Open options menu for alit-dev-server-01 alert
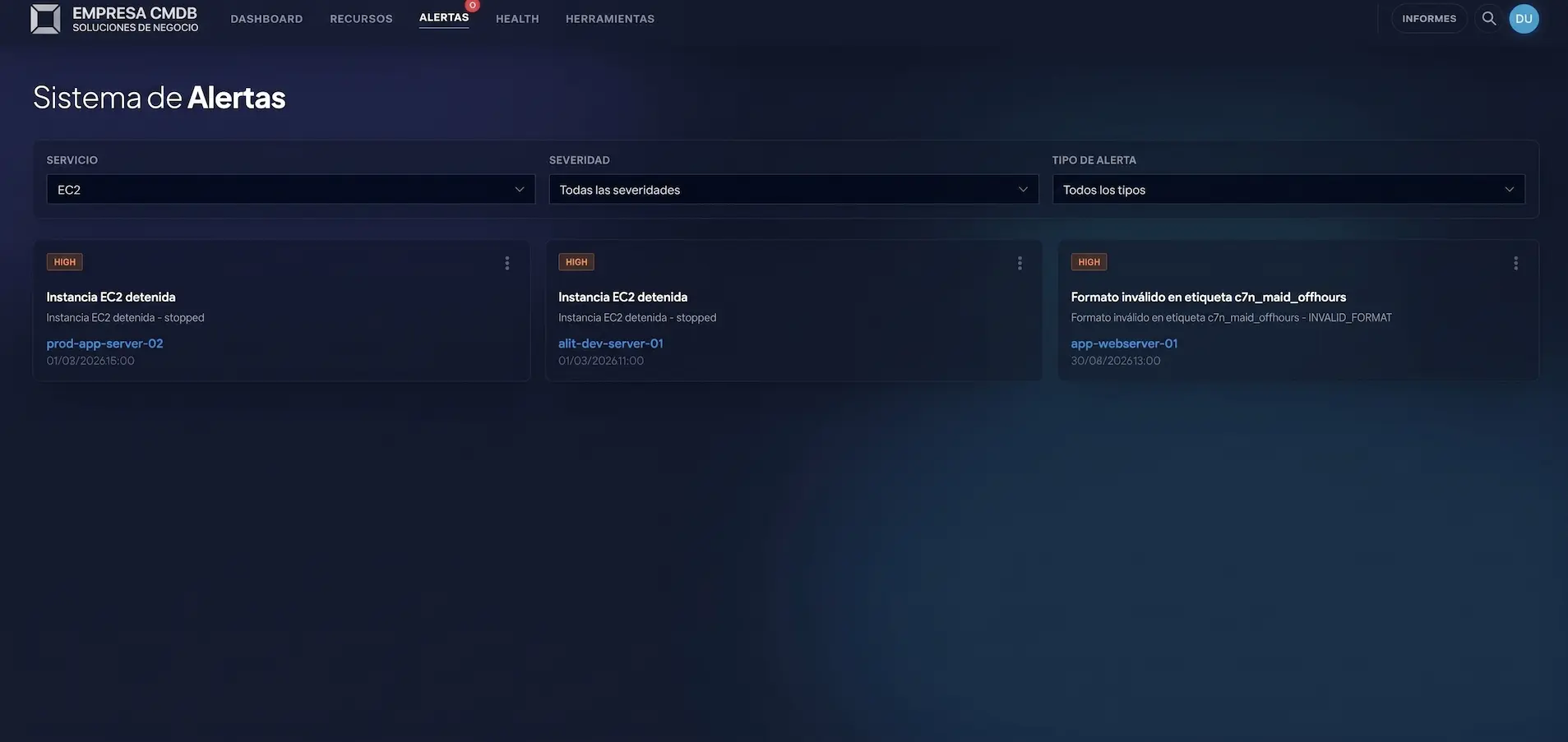1568x742 pixels. (1020, 263)
